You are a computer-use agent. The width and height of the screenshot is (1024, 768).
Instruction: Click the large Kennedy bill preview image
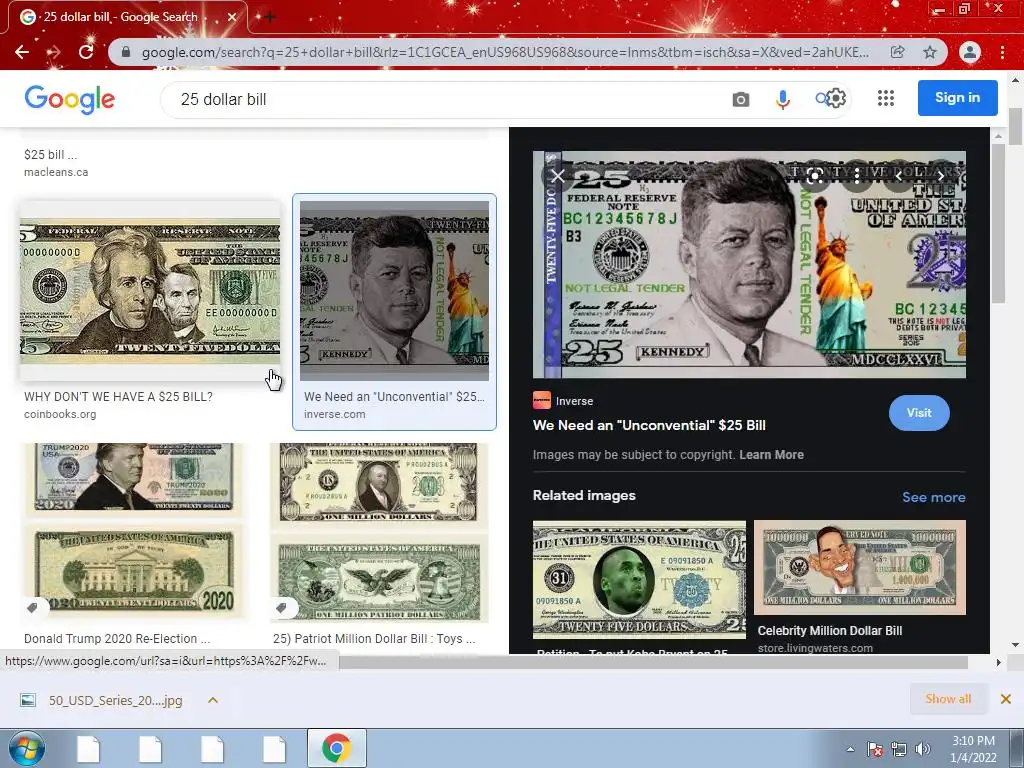[749, 264]
